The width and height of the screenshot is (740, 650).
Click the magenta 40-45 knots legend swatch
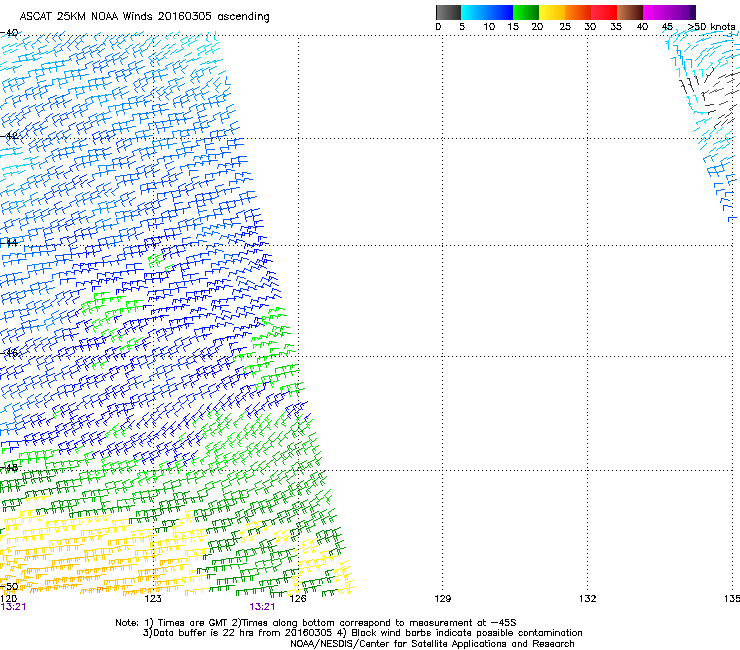pyautogui.click(x=656, y=12)
